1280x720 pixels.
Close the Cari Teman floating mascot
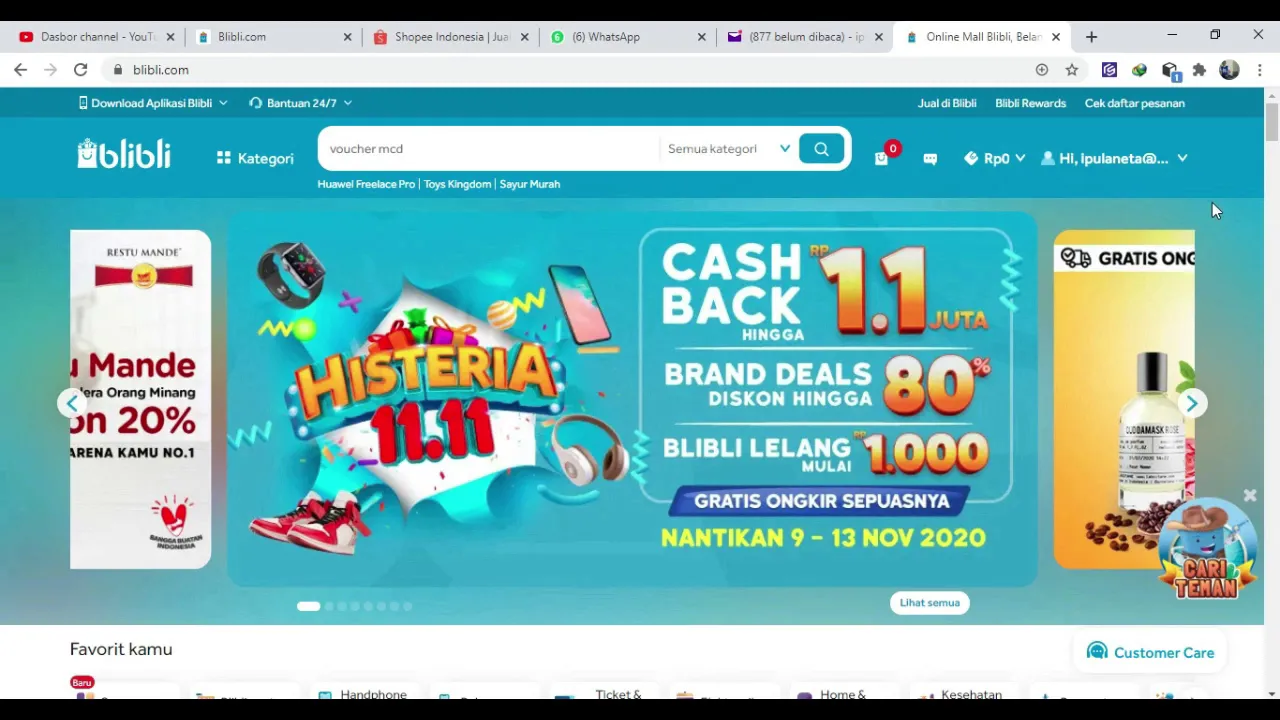click(1249, 496)
